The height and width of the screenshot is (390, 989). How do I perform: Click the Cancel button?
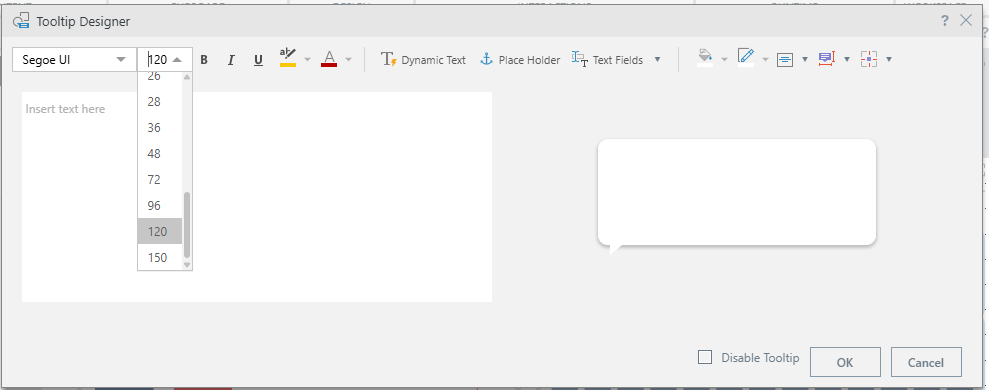tap(926, 362)
